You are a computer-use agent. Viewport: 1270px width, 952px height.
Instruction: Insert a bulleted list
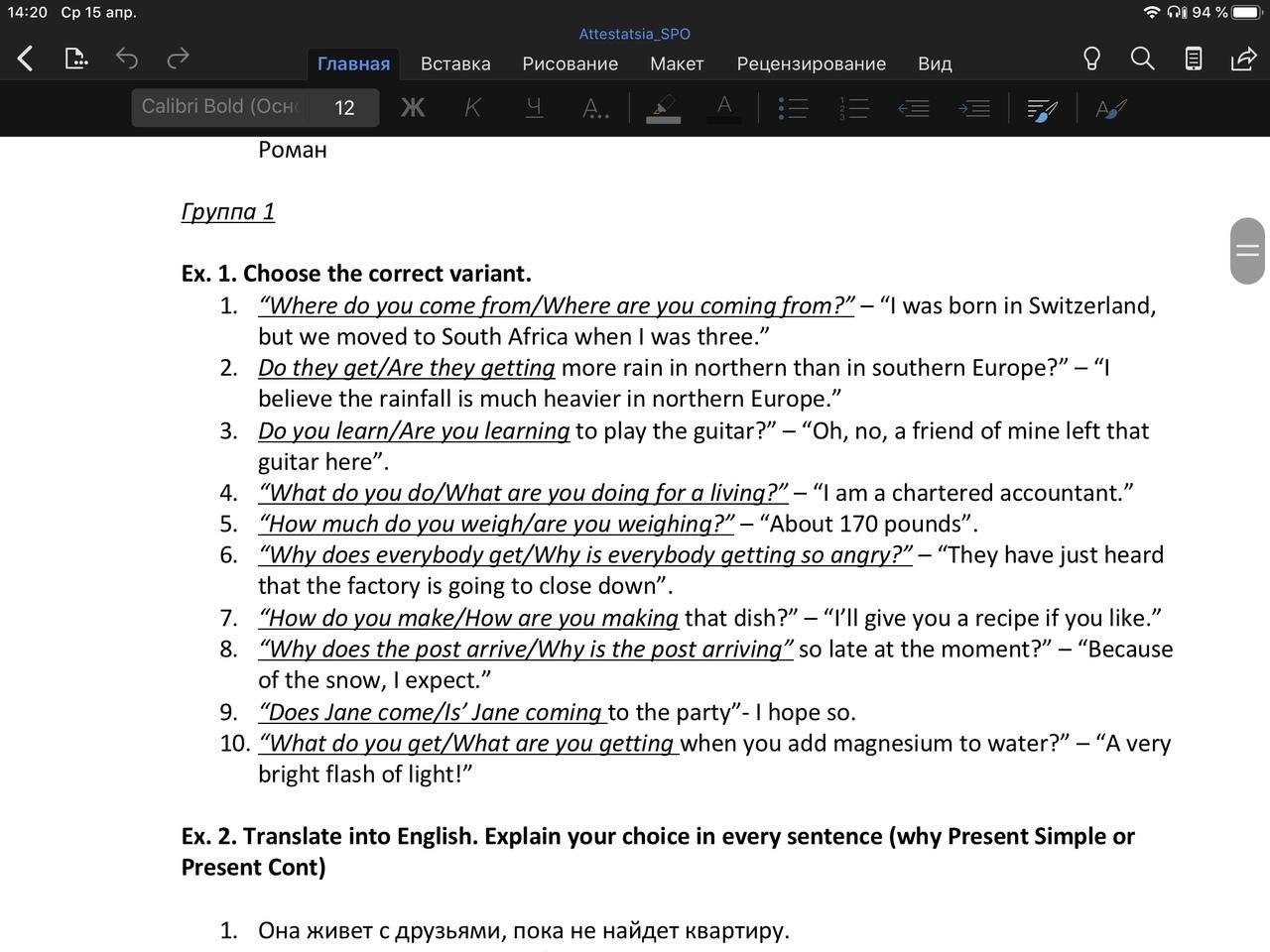792,107
